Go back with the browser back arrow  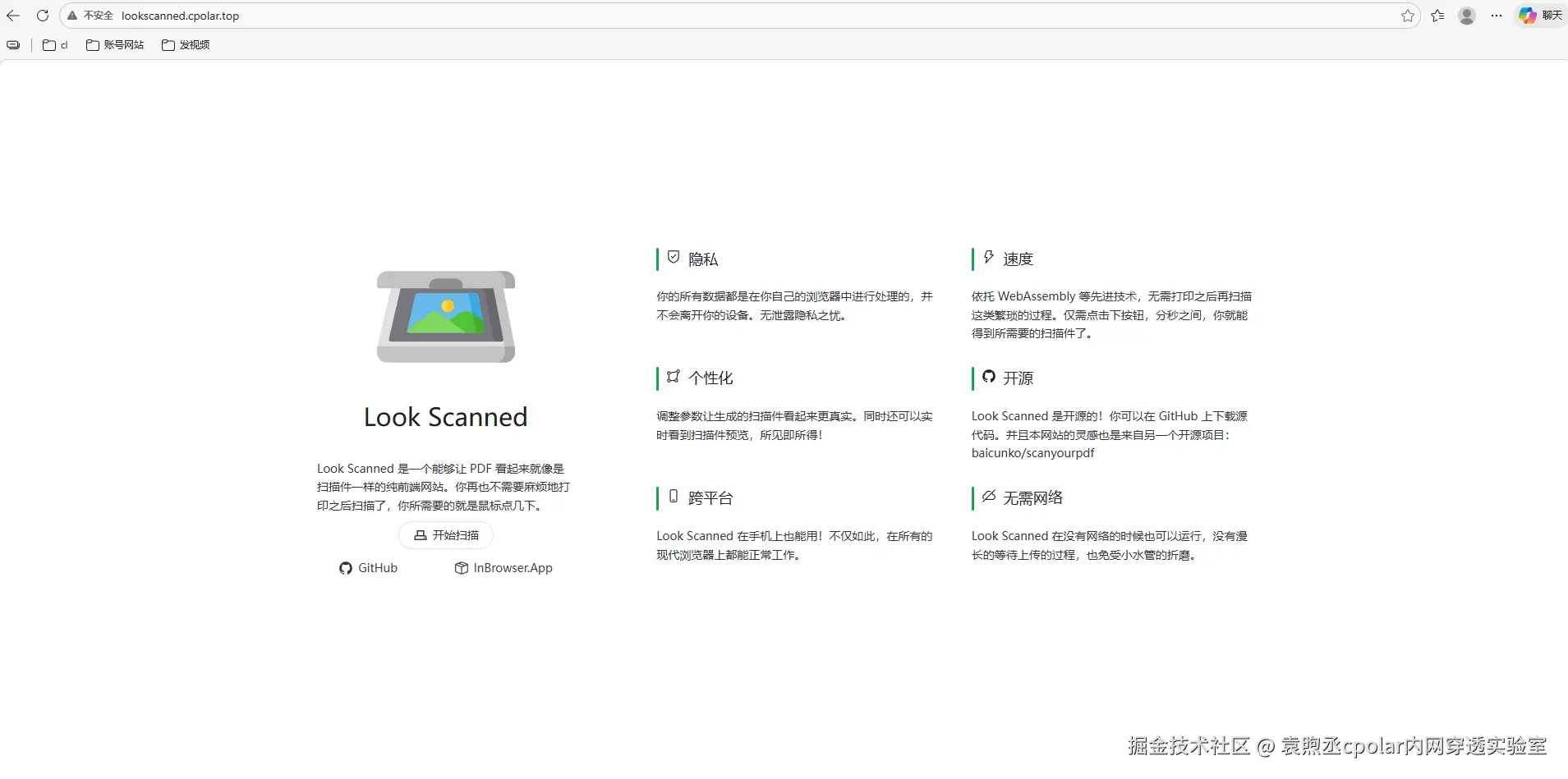13,16
